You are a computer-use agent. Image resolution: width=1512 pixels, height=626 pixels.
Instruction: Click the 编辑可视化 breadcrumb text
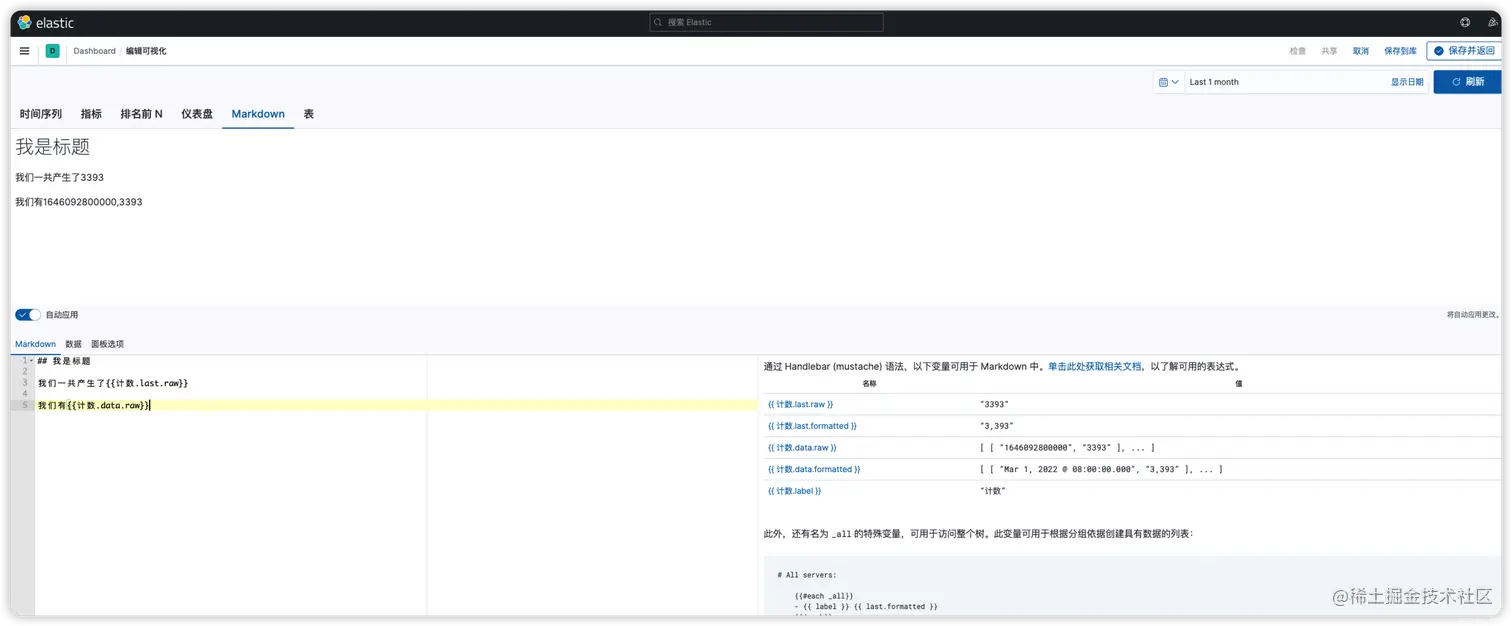tap(146, 51)
